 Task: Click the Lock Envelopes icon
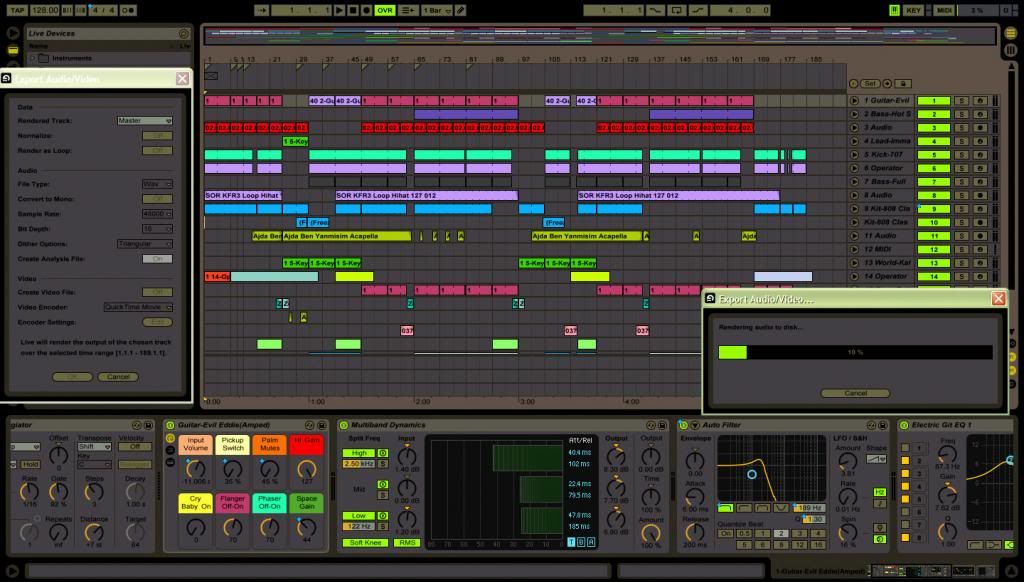tap(903, 84)
